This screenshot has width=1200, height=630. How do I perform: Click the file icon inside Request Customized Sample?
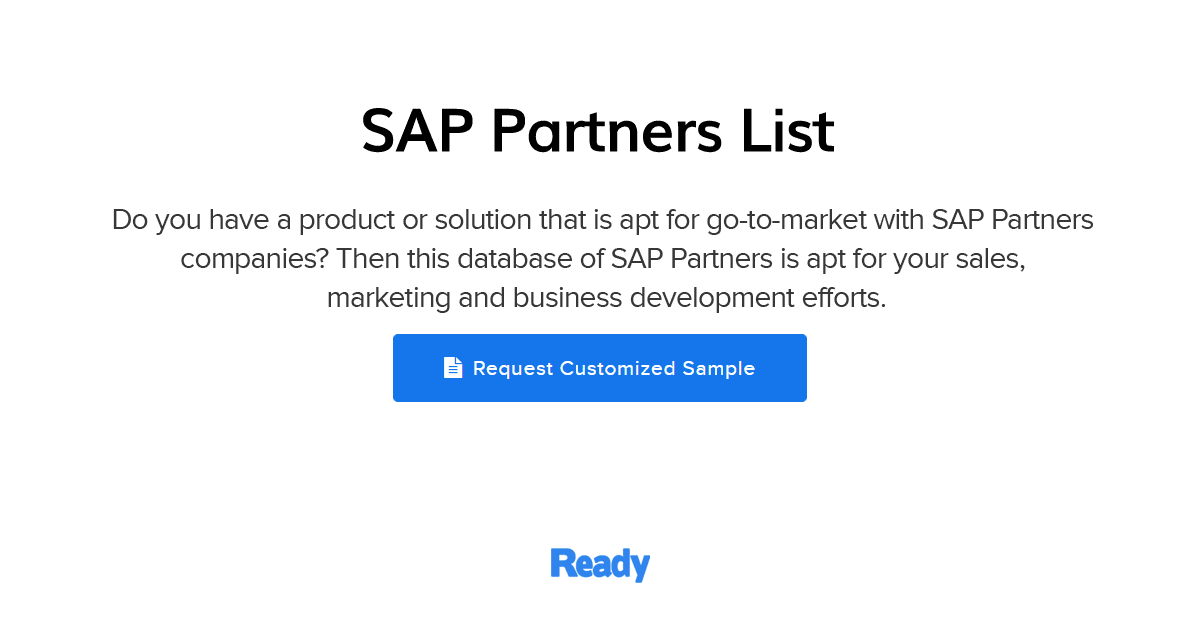(453, 366)
